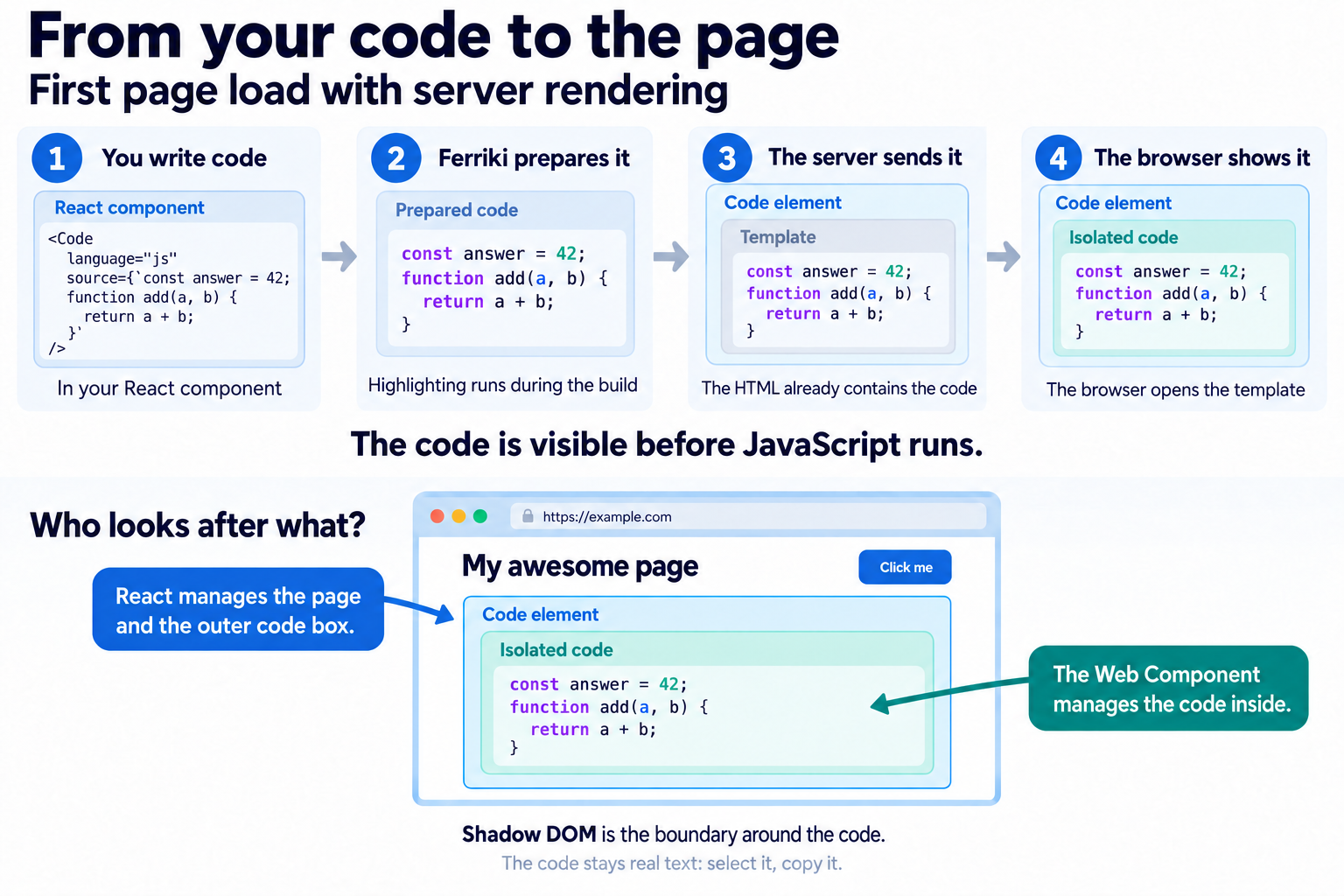Select "Isolated code" label inside the browser mockup

click(x=556, y=650)
